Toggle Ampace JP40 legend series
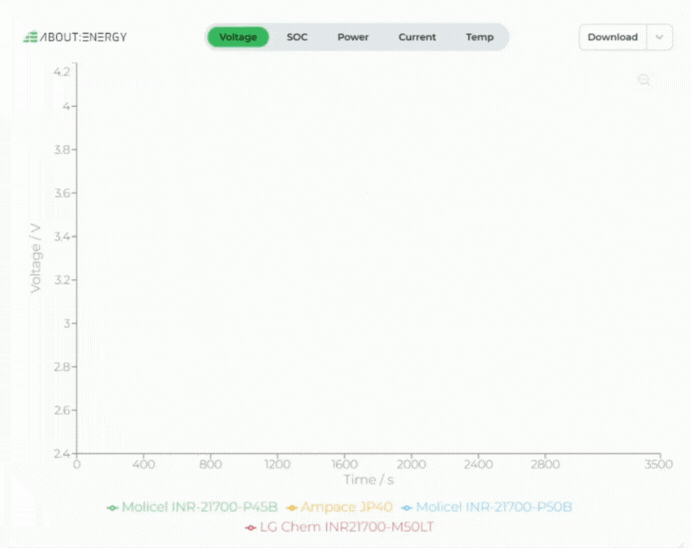692x548 pixels. pos(339,507)
